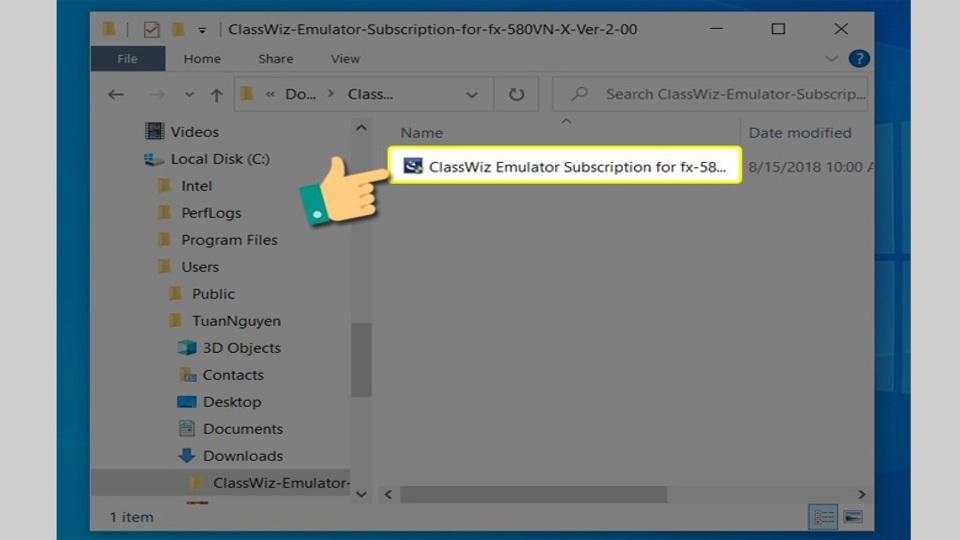Click the horizontal scrollbar right arrow
This screenshot has width=960, height=540.
tap(861, 494)
